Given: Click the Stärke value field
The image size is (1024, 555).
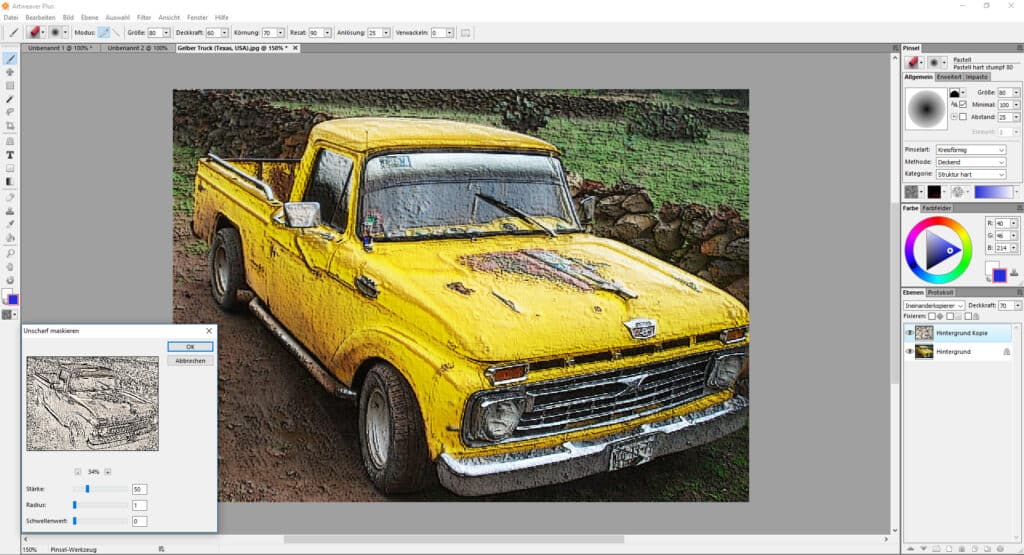Looking at the screenshot, I should click(x=139, y=489).
